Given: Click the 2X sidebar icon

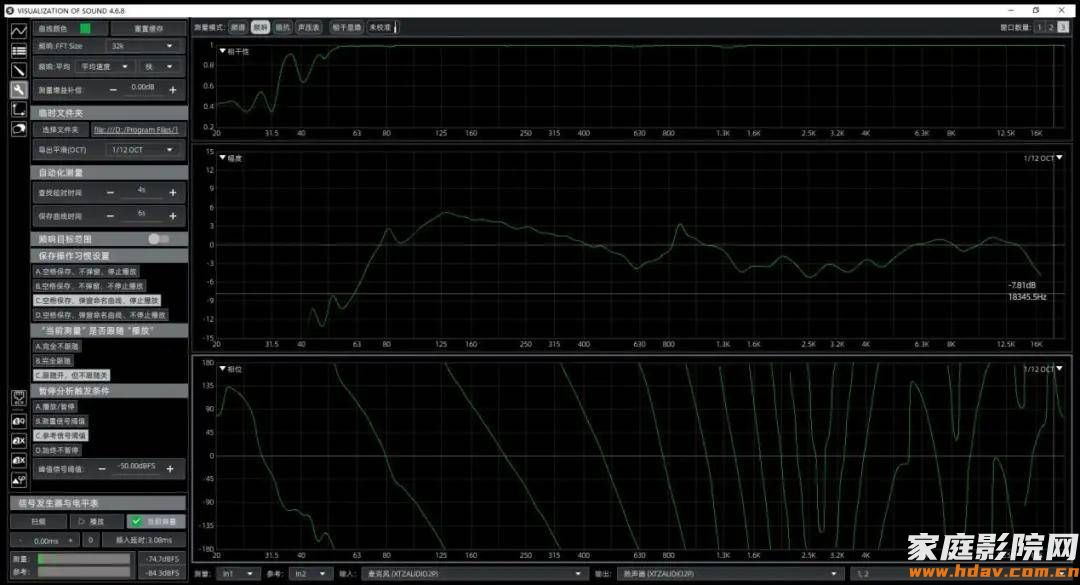Looking at the screenshot, I should (18, 440).
